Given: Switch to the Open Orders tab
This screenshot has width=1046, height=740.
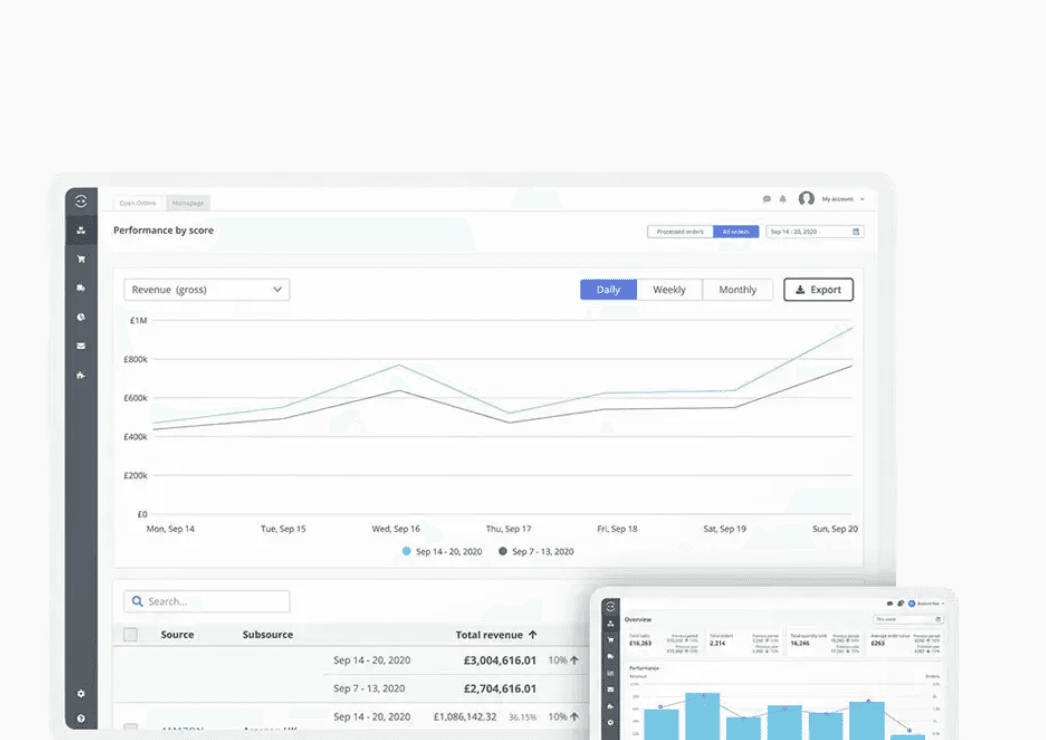Looking at the screenshot, I should click(x=138, y=203).
